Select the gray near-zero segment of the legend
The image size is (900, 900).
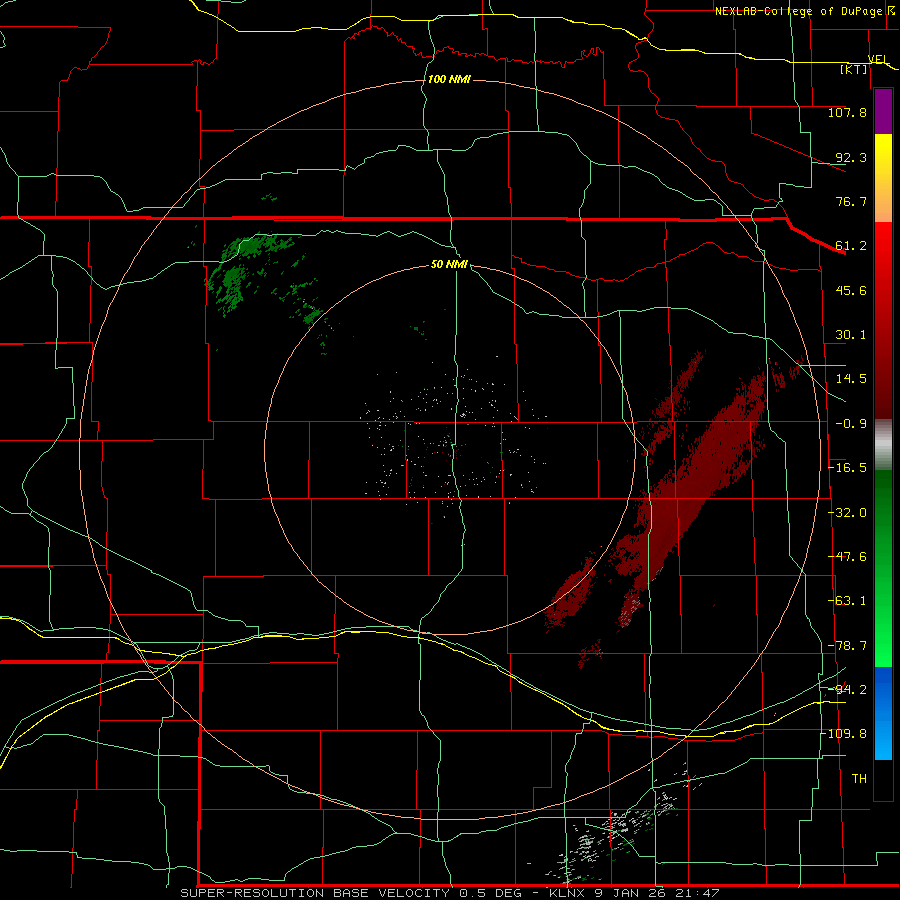[x=883, y=445]
